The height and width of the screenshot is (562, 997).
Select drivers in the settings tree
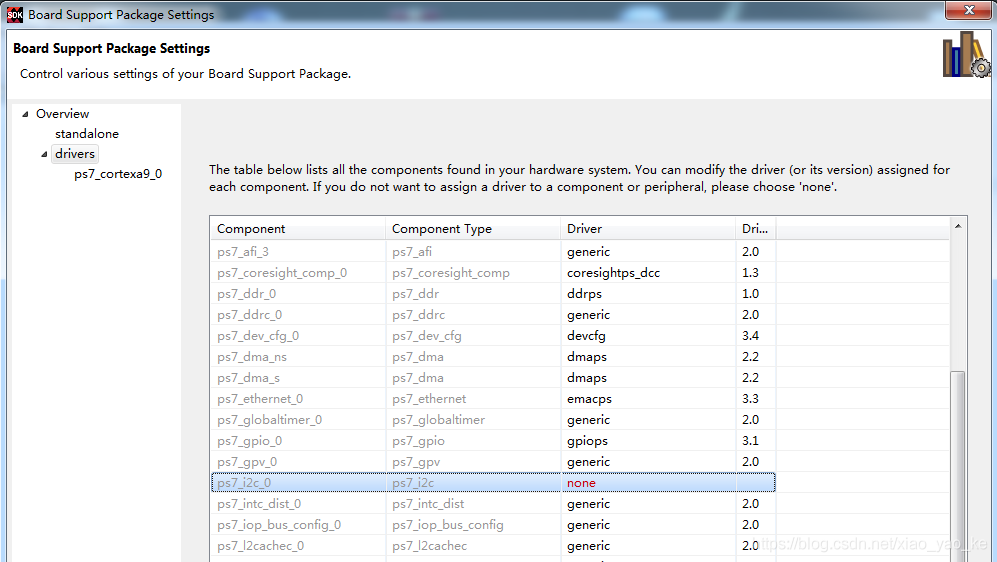click(x=75, y=154)
